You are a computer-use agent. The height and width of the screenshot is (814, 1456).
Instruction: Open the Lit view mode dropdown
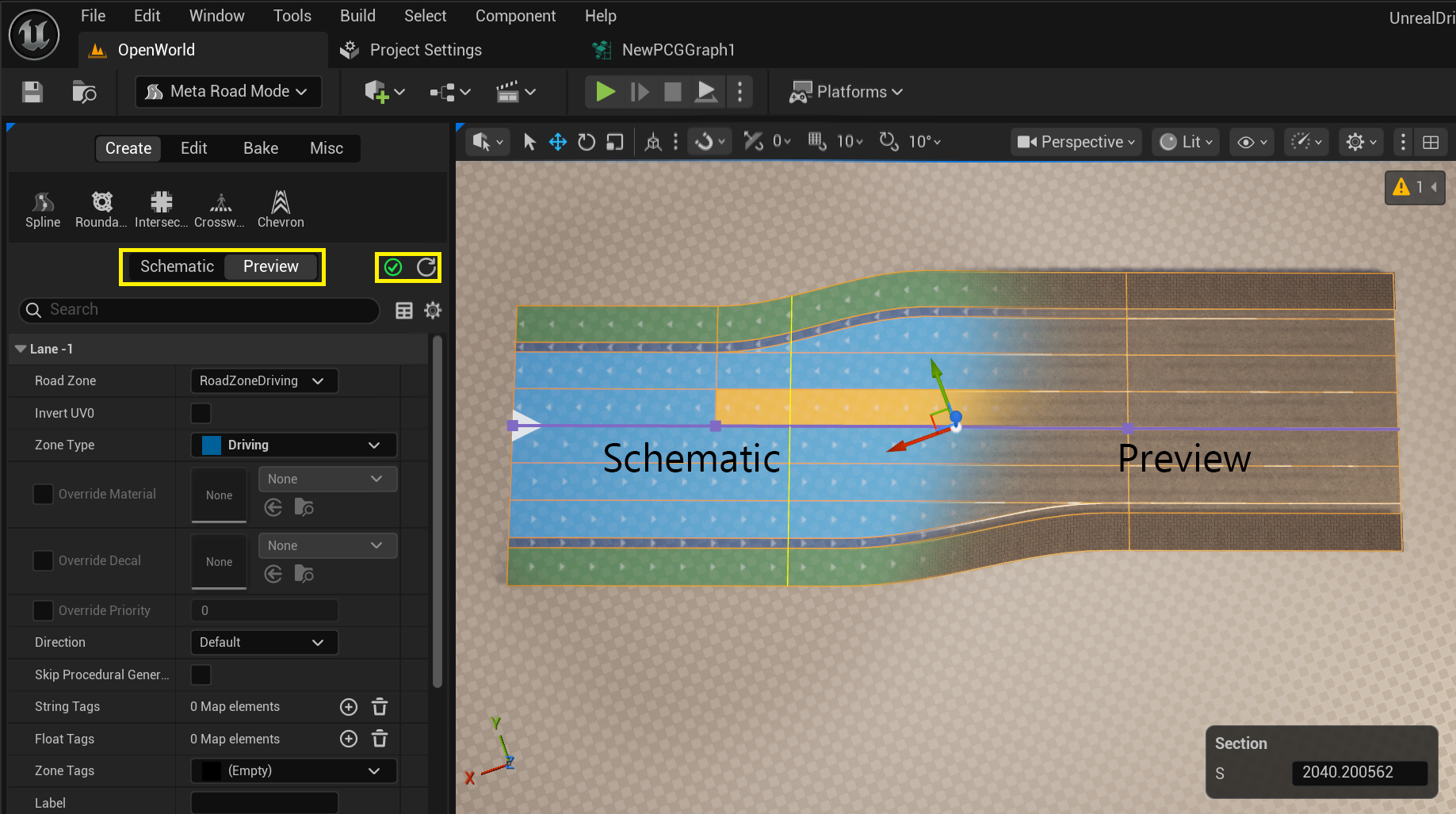point(1186,142)
